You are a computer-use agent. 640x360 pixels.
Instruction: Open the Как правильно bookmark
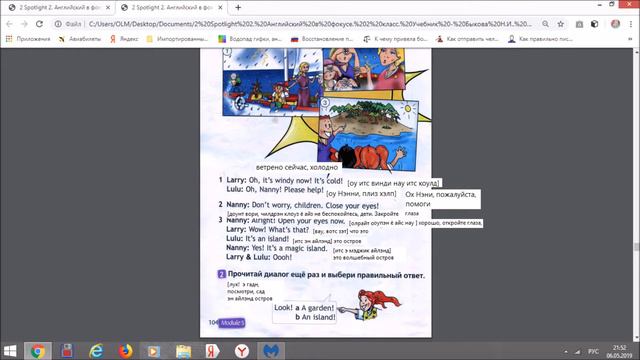point(540,39)
